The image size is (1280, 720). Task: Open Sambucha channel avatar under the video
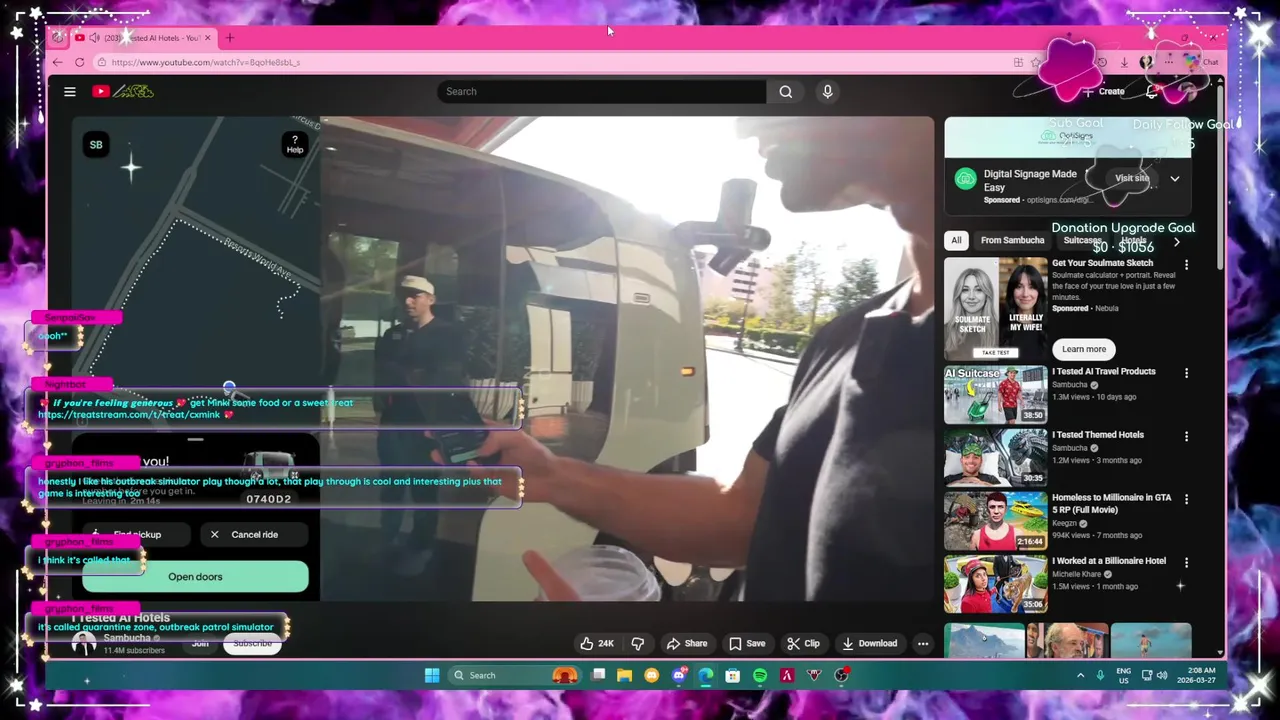84,644
